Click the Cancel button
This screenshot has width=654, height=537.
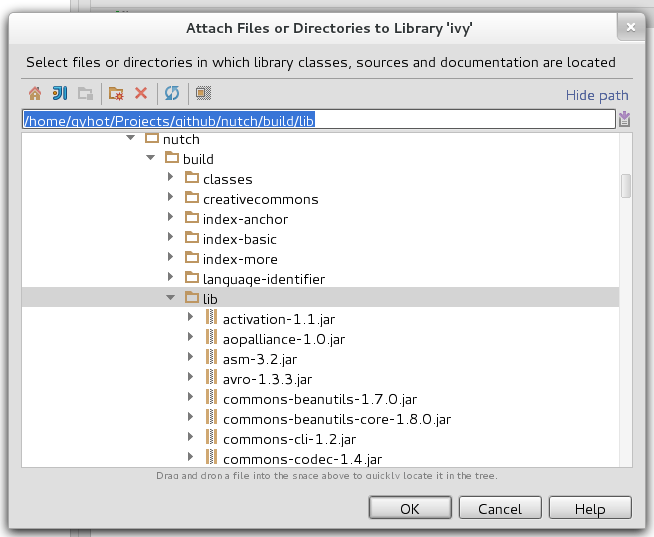(500, 508)
